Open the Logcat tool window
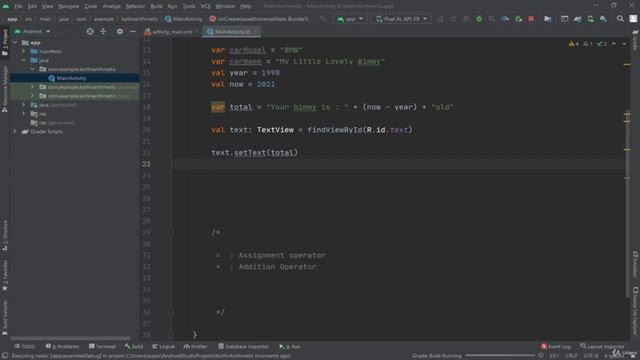This screenshot has width=640, height=360. [x=163, y=346]
